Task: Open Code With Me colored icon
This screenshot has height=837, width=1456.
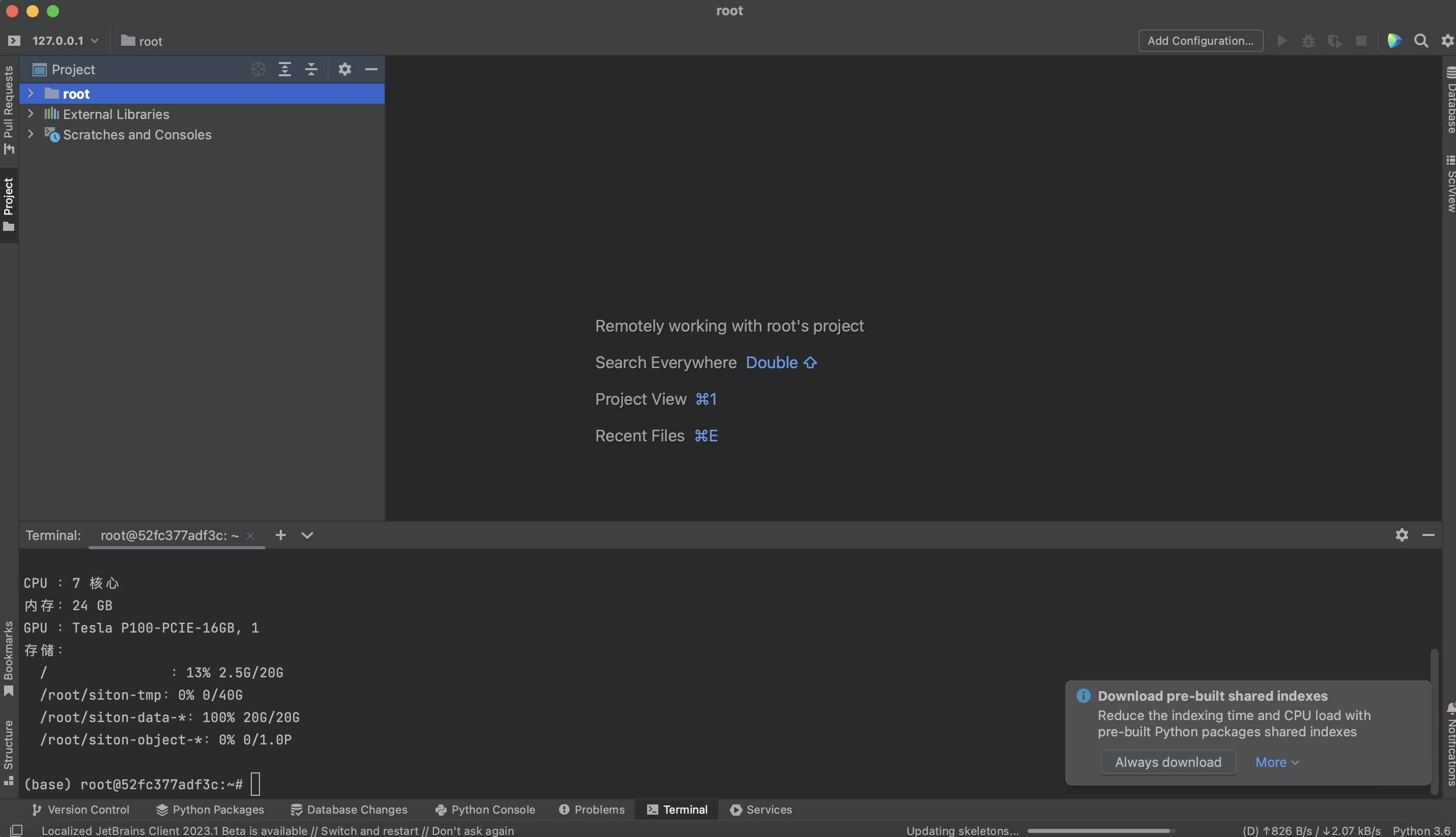Action: click(x=1394, y=41)
